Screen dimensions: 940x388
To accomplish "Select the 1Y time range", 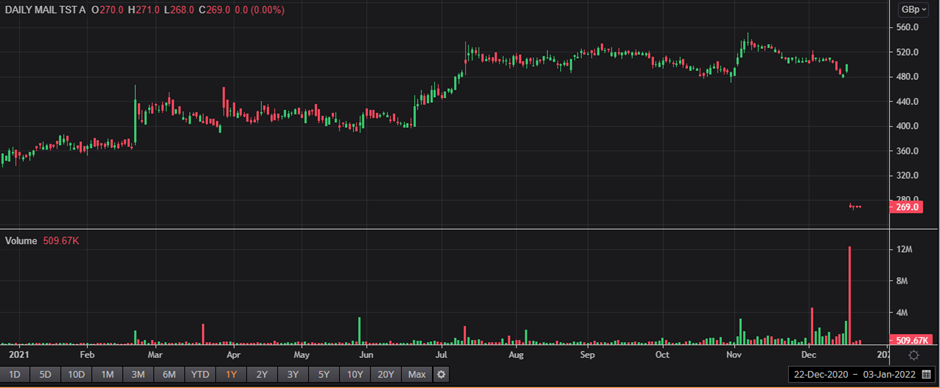I will [x=231, y=375].
